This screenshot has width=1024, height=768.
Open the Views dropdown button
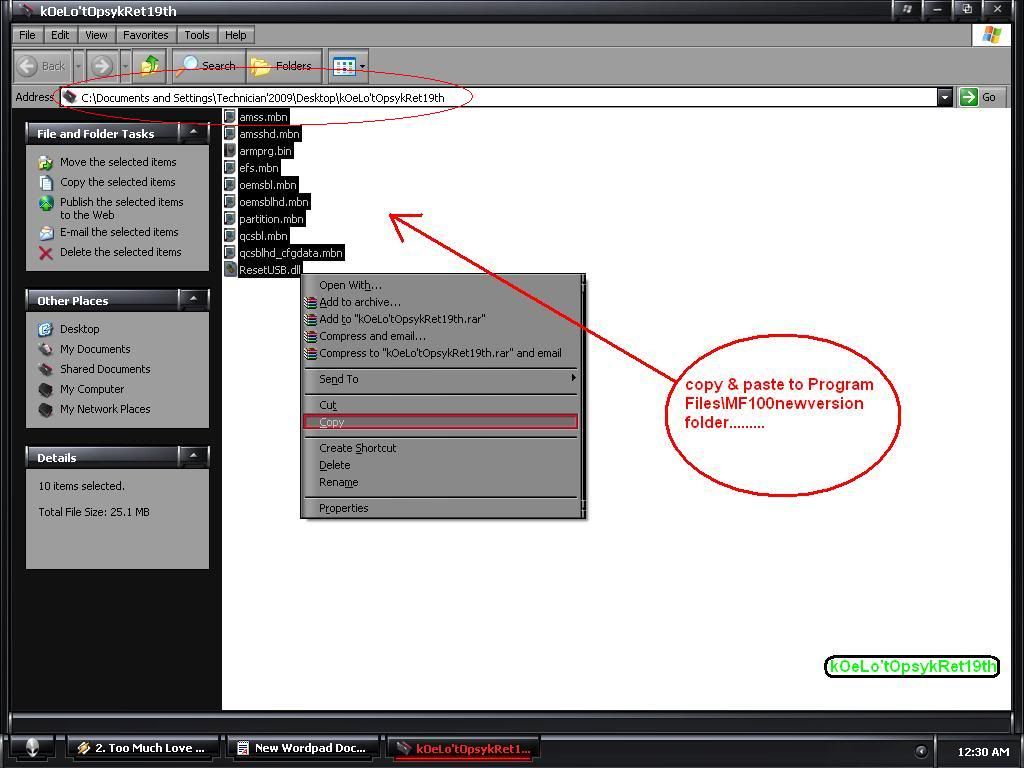tap(348, 66)
